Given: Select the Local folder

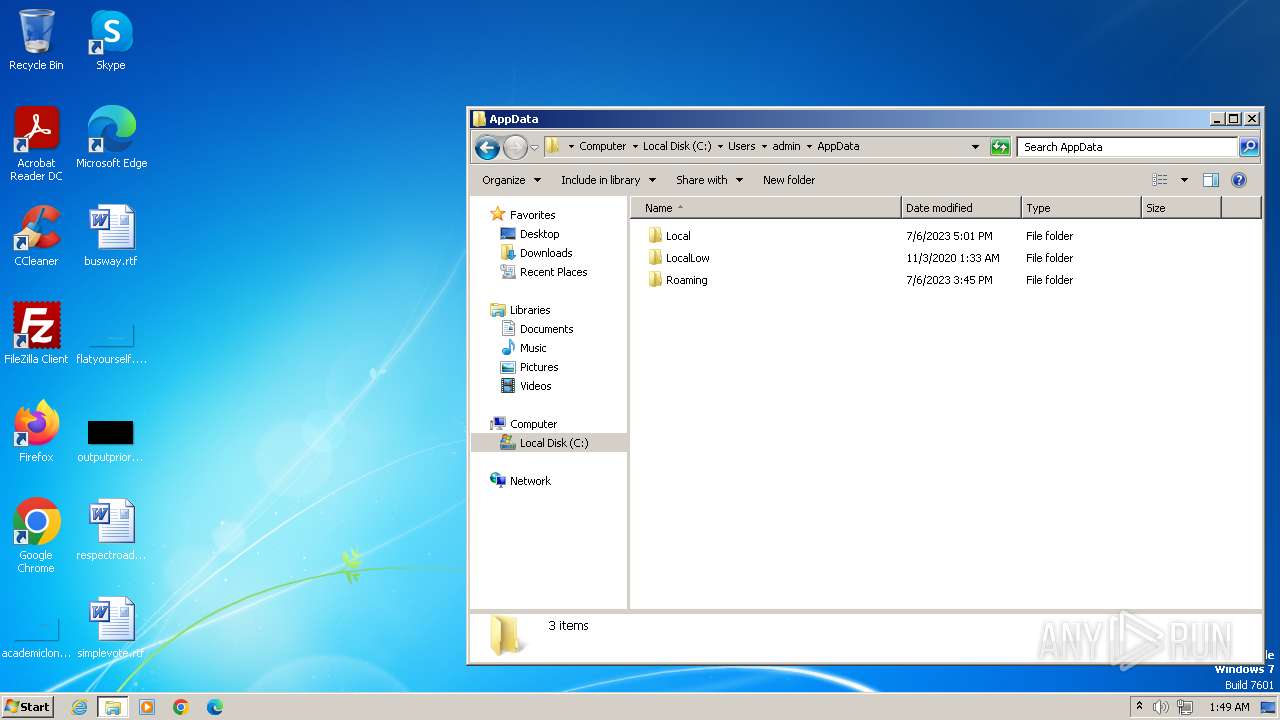Looking at the screenshot, I should [x=677, y=236].
